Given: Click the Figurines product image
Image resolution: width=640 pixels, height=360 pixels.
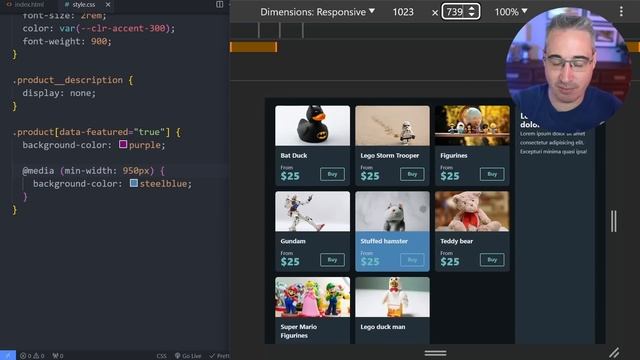Looking at the screenshot, I should pos(472,126).
